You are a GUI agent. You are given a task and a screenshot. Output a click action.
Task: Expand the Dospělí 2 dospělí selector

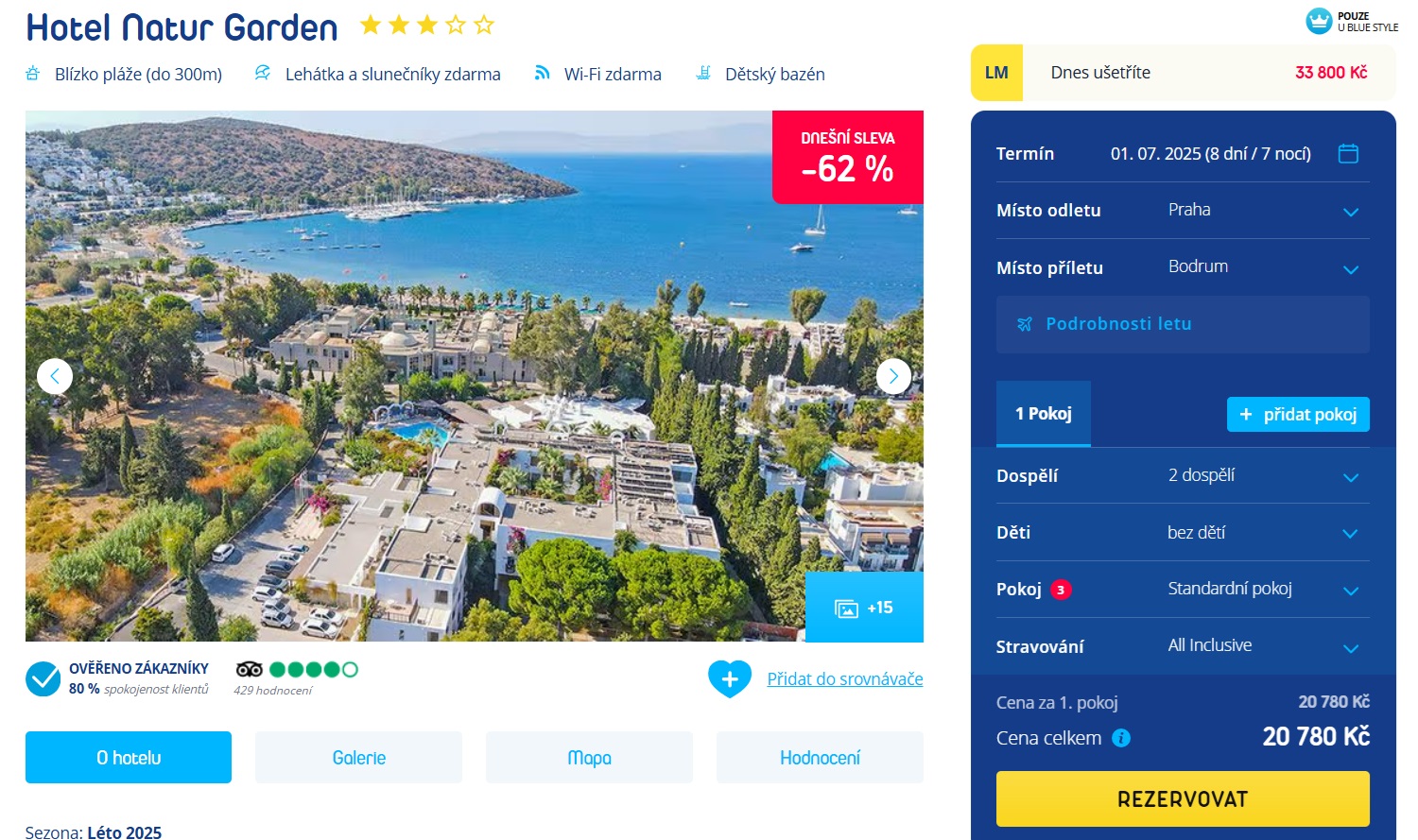1183,475
